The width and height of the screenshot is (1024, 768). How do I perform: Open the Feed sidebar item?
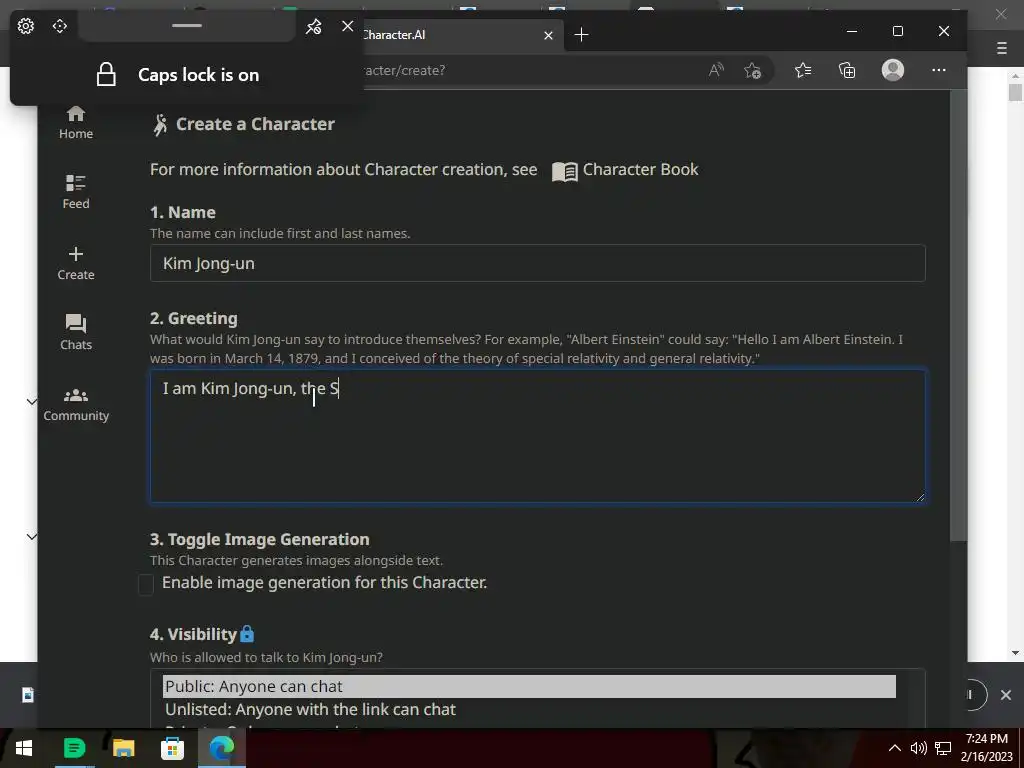tap(76, 192)
